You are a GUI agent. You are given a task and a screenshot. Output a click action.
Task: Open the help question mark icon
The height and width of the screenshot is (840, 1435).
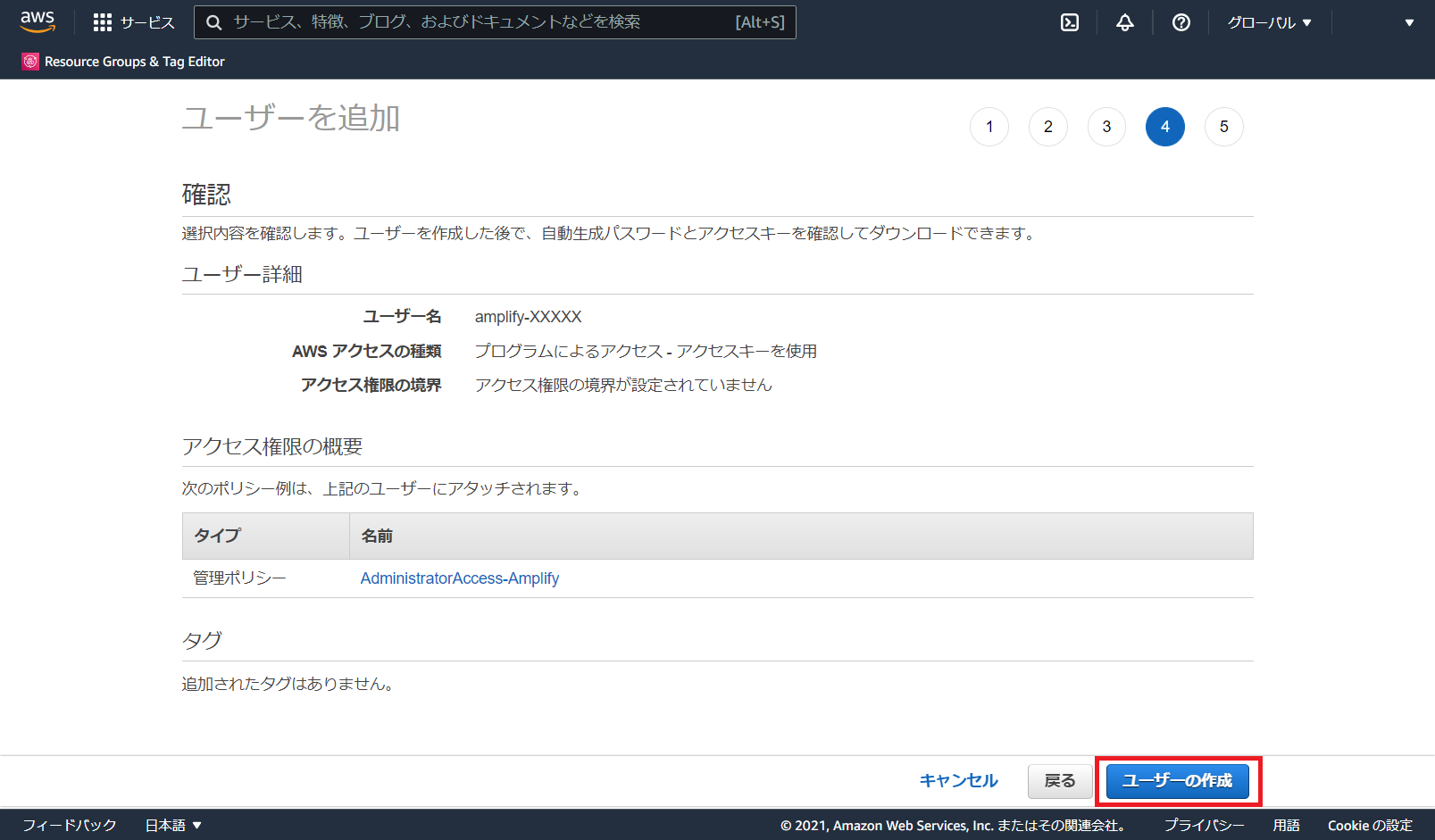[1181, 22]
